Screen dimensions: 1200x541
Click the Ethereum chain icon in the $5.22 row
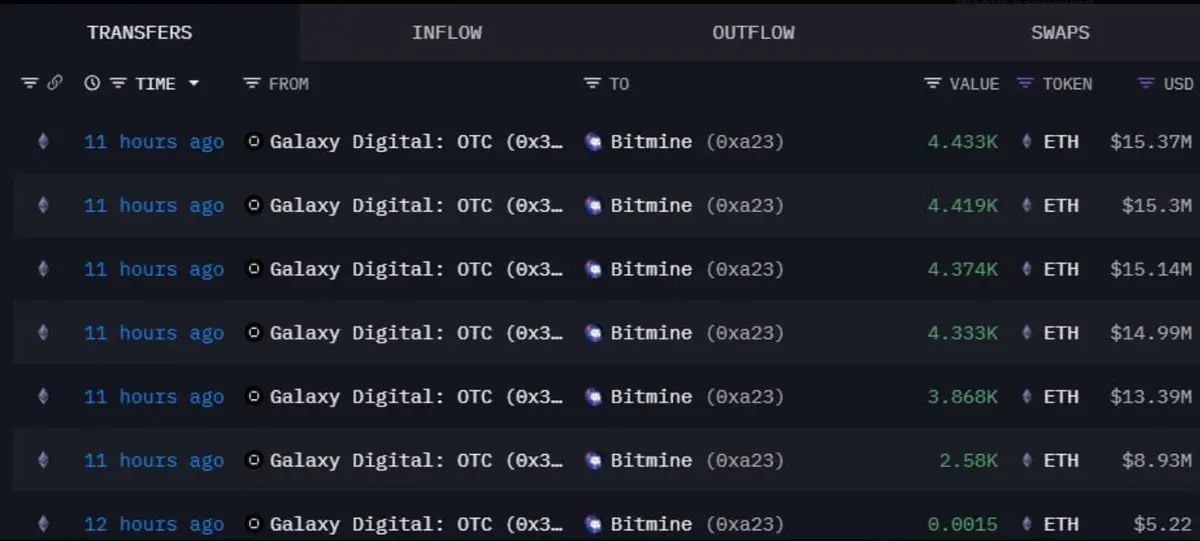point(42,524)
